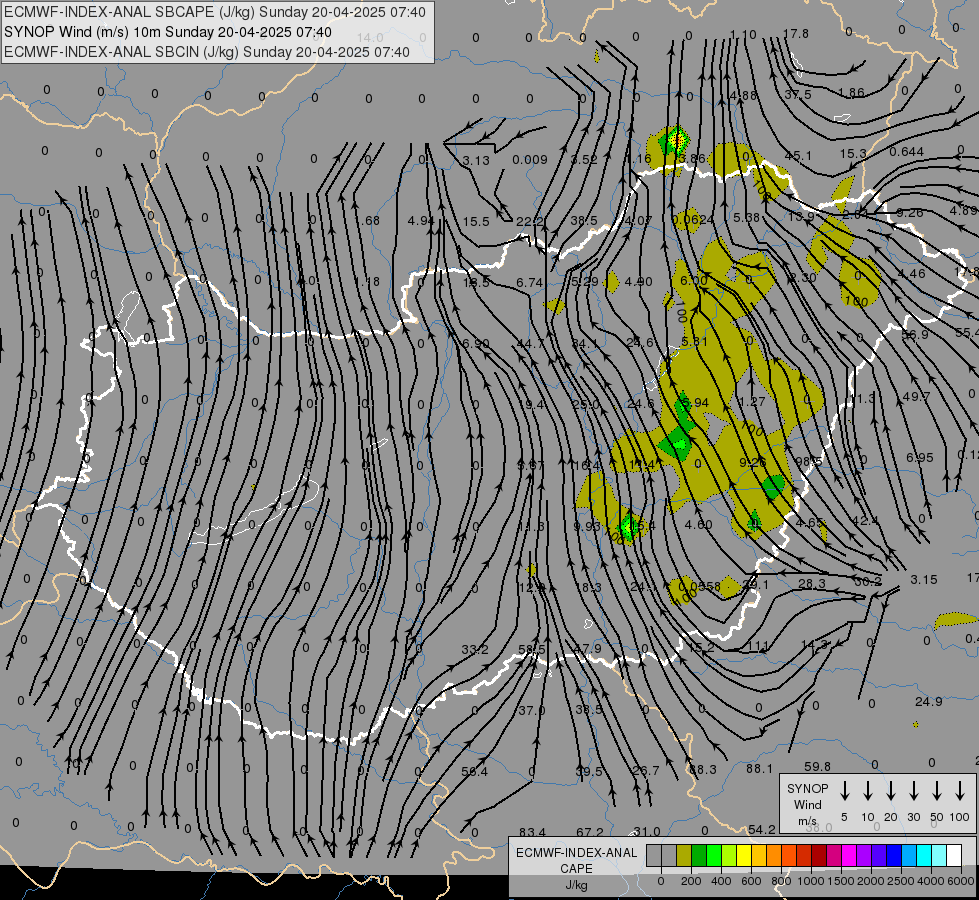This screenshot has height=900, width=979.
Task: Click the '49.7' value on the map
Action: pyautogui.click(x=917, y=396)
